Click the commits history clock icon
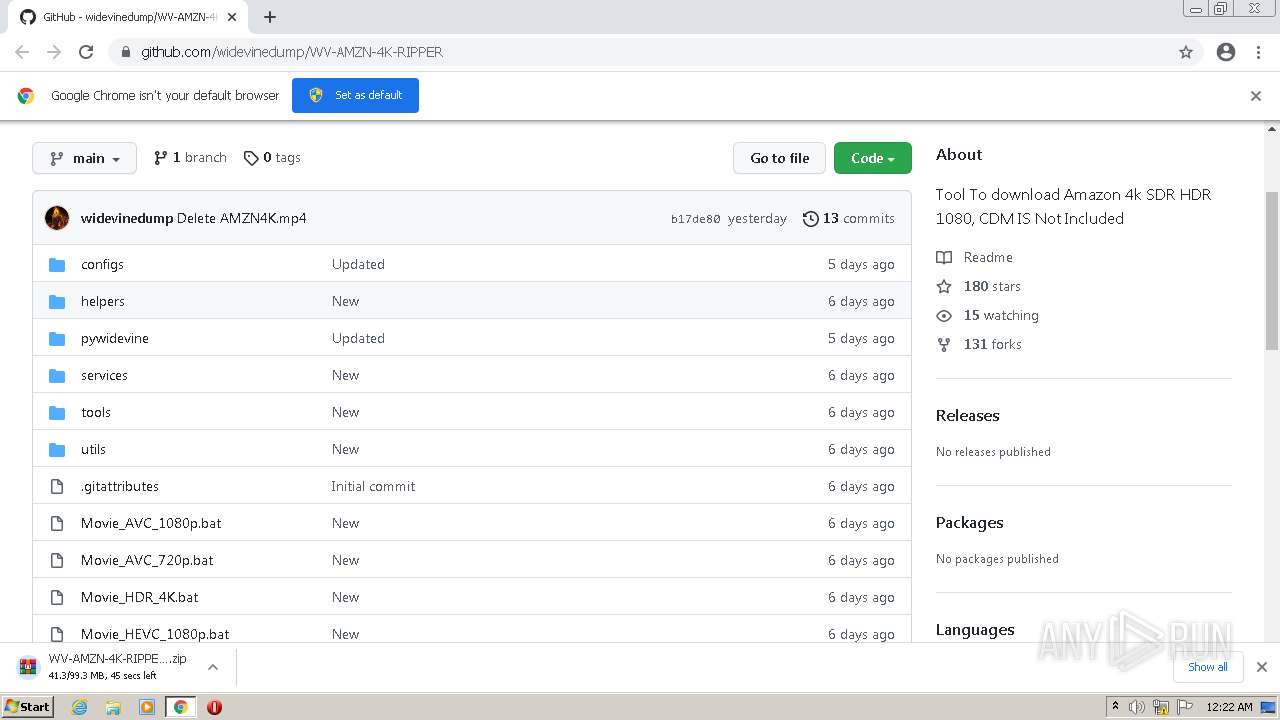The image size is (1280, 720). (x=811, y=218)
